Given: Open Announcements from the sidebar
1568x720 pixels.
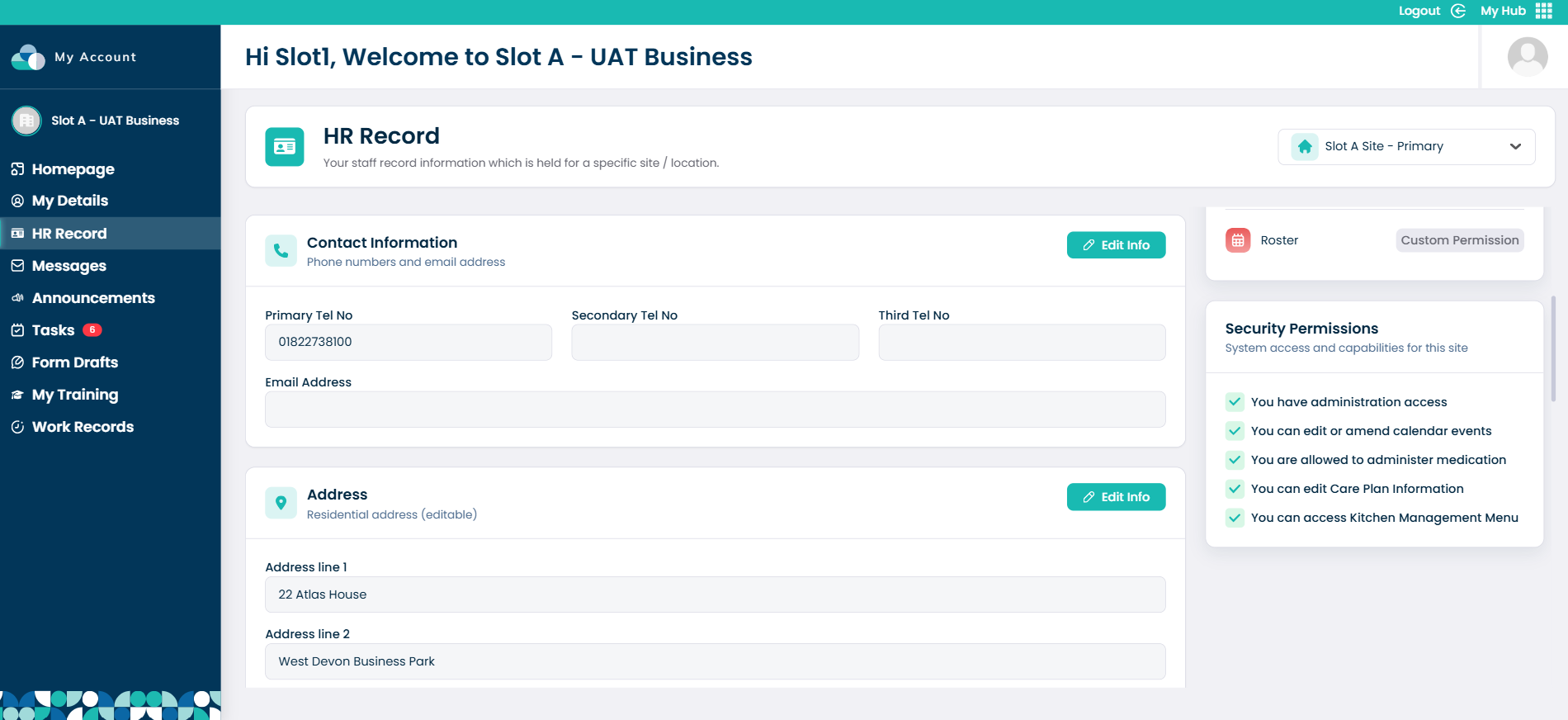Looking at the screenshot, I should tap(93, 298).
